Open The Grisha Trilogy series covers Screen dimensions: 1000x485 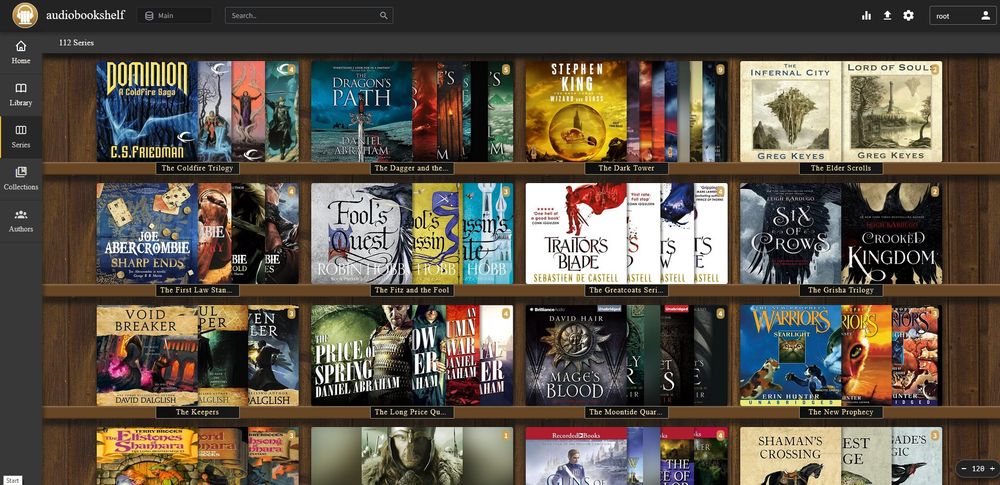tap(841, 234)
